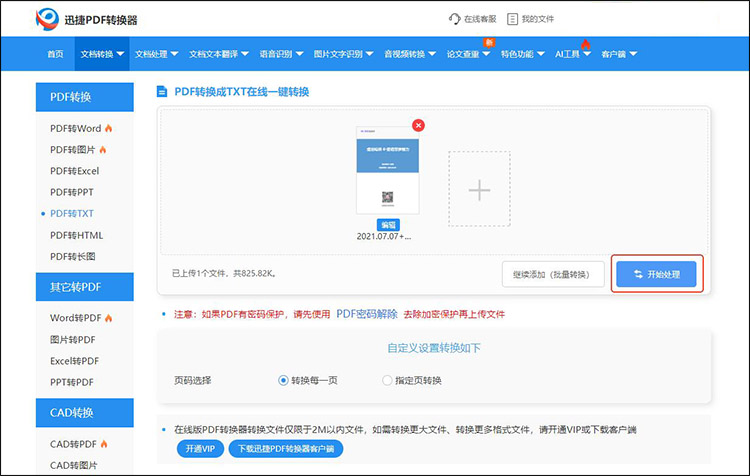Open 我的文件 link text
This screenshot has height=476, width=750.
tap(538, 19)
